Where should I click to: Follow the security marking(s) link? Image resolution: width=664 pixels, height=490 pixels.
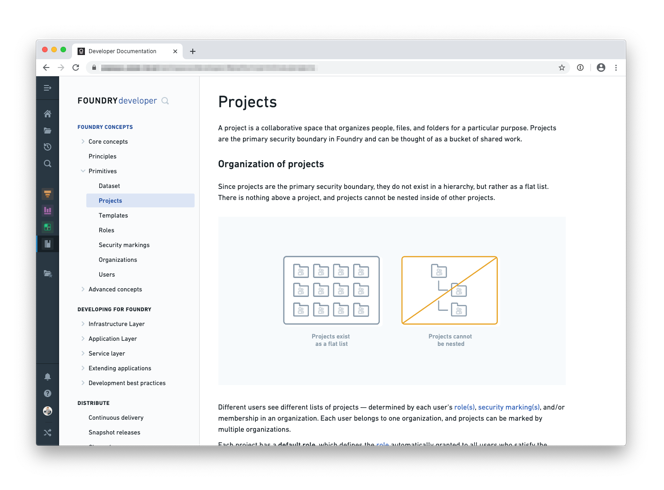tap(509, 407)
